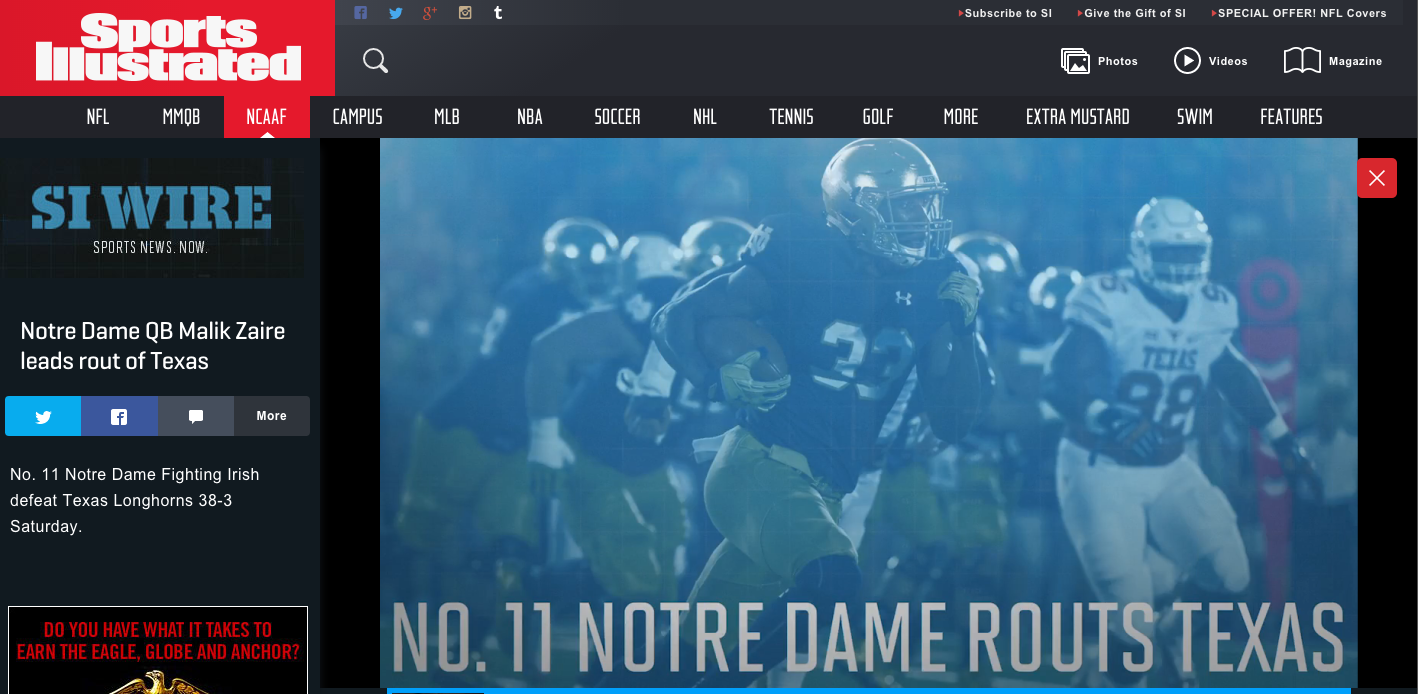The height and width of the screenshot is (694, 1418).
Task: Open the SWIM section
Action: [x=1195, y=117]
